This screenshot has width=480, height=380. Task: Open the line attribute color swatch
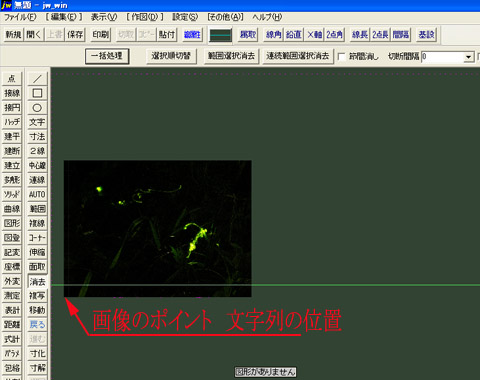(x=220, y=35)
